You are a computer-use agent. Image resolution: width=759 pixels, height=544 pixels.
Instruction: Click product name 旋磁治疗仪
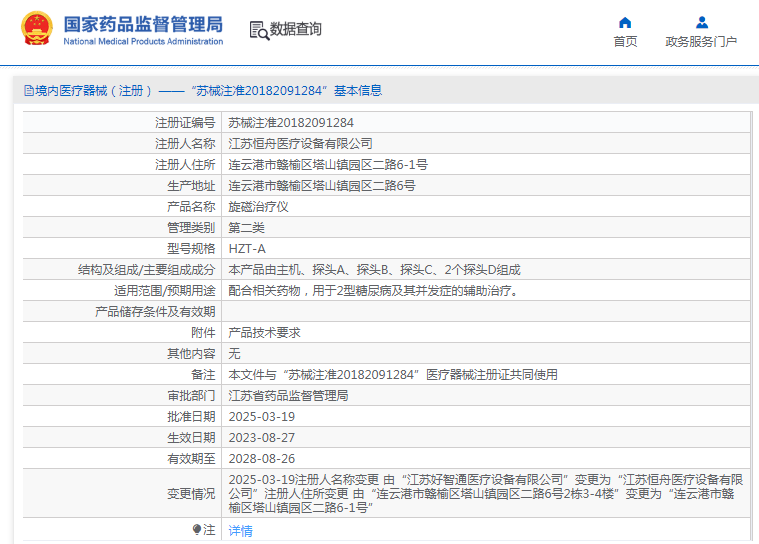point(258,207)
